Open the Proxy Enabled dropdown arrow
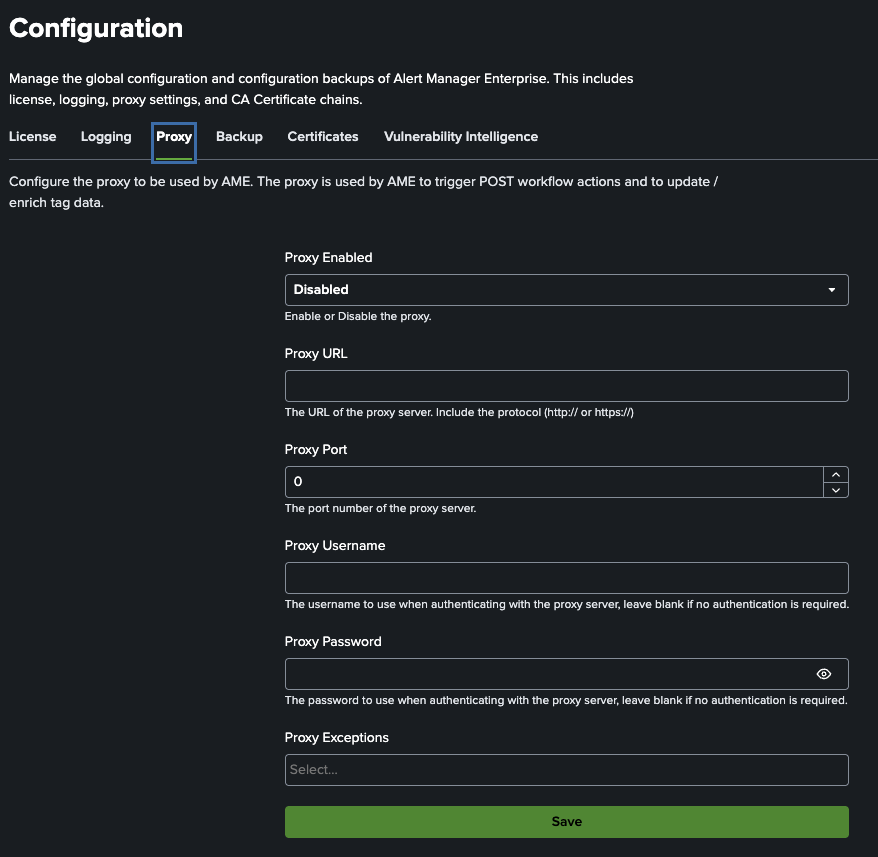 (x=831, y=289)
